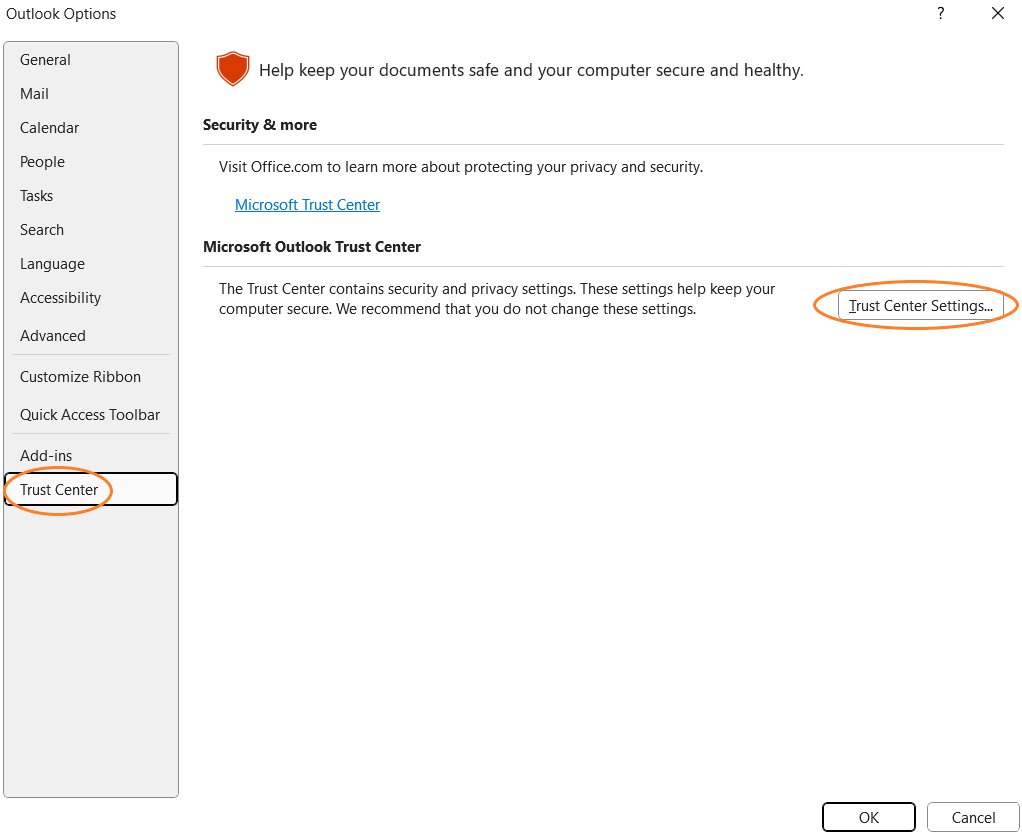The image size is (1022, 833).
Task: Switch to Language options
Action: point(51,263)
